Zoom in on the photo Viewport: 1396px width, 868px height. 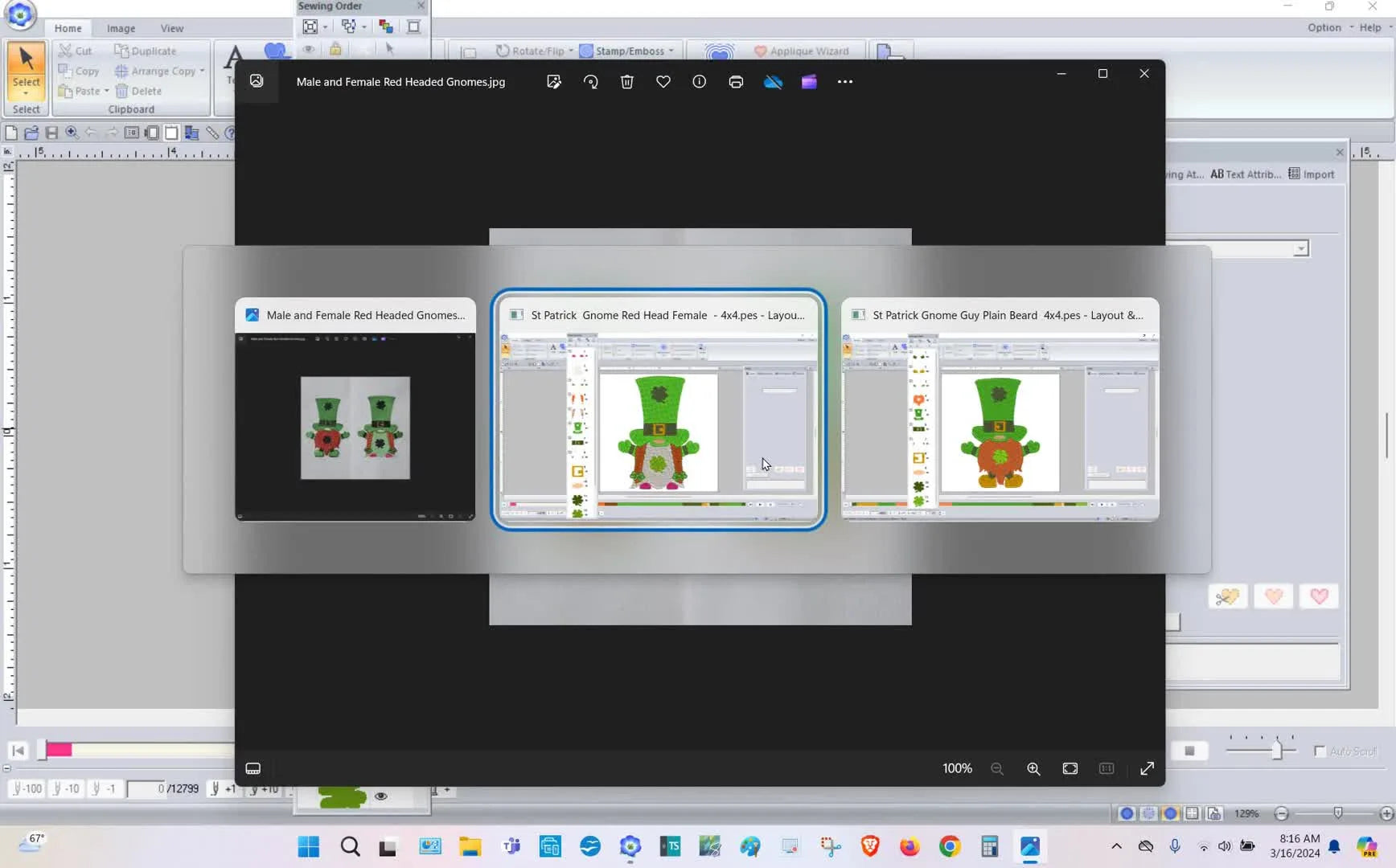tap(1033, 768)
